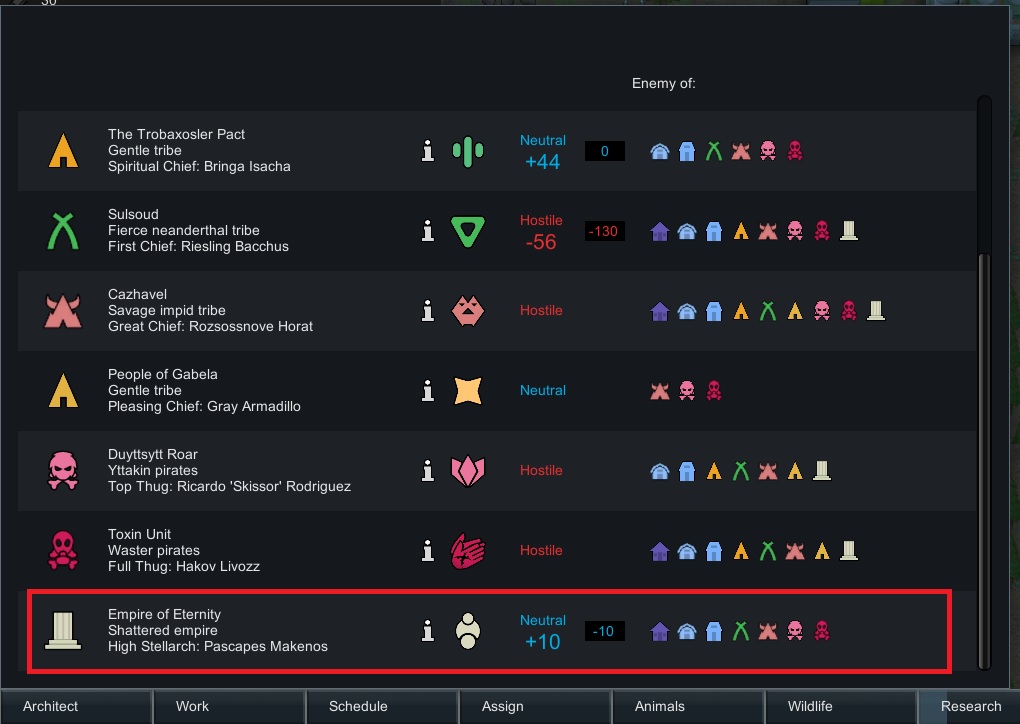Click info icon for Sulsoud faction
1020x724 pixels.
[x=428, y=231]
